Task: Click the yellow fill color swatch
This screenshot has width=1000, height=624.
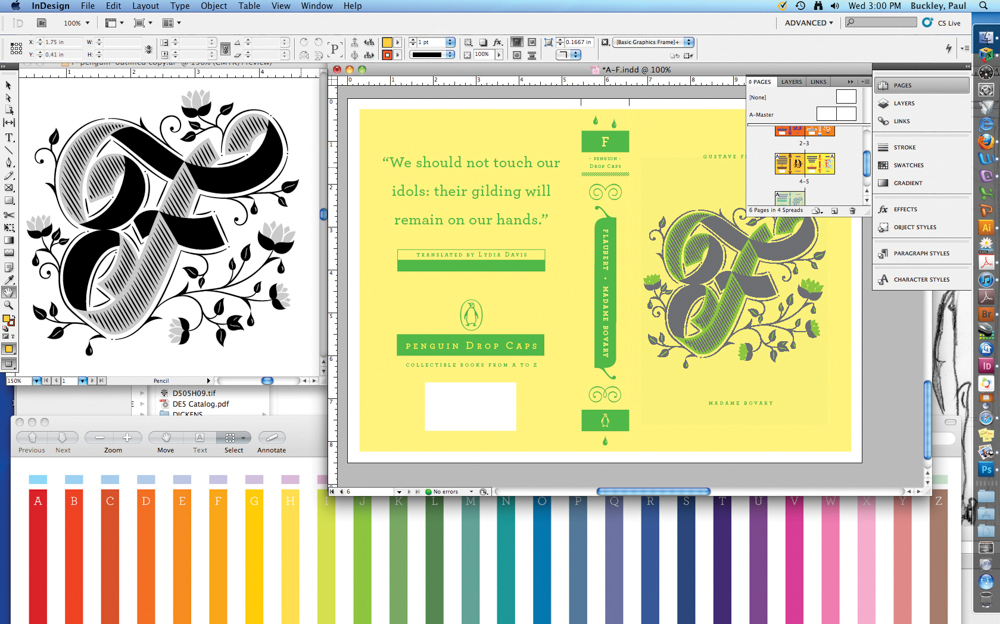Action: click(387, 42)
